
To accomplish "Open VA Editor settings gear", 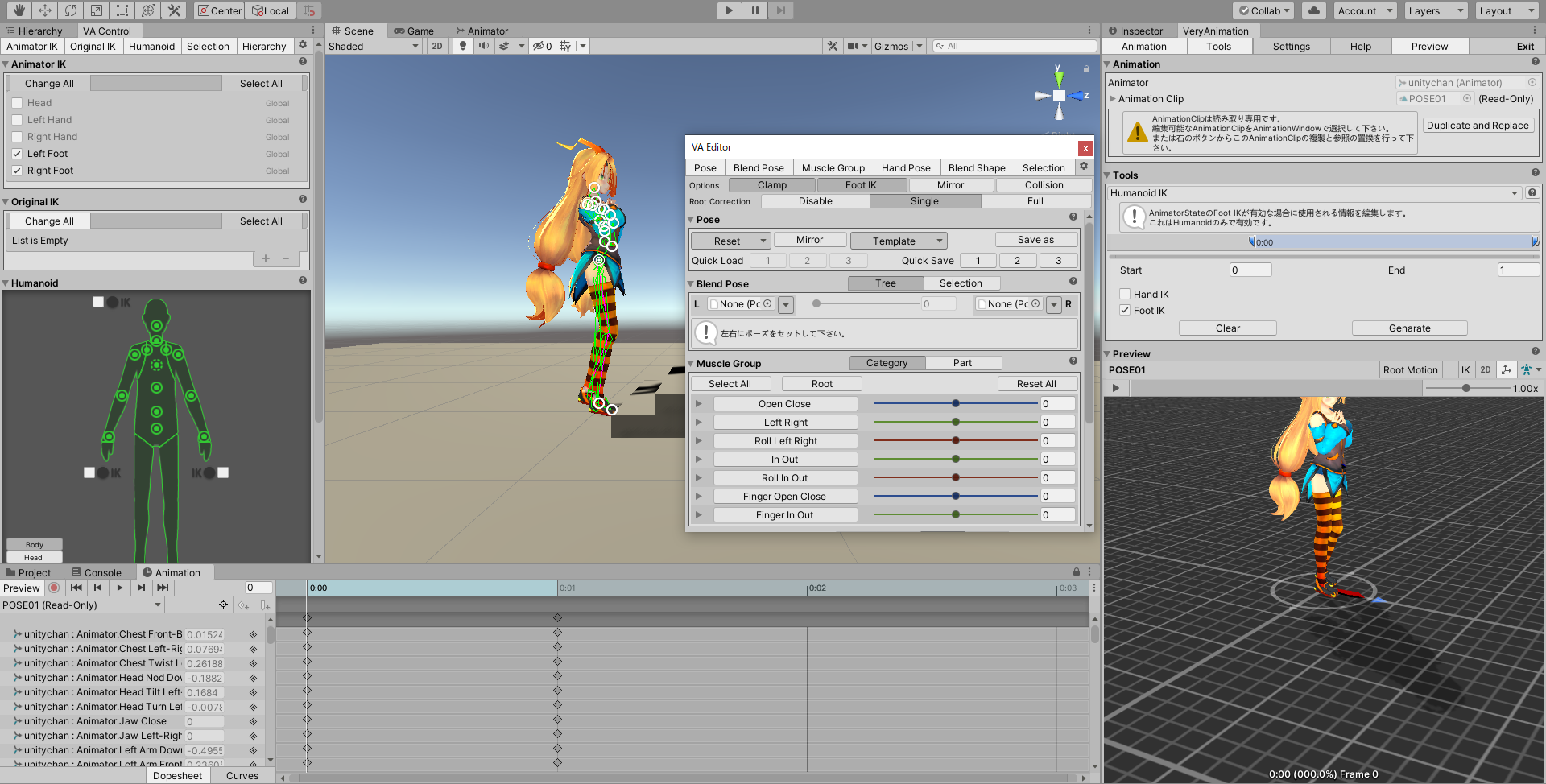I will tap(1084, 167).
